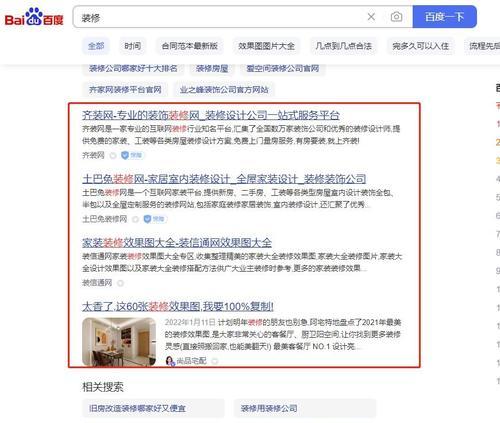Click the shield badge next to 土巴兔装修网
This screenshot has width=500, height=423.
154,219
